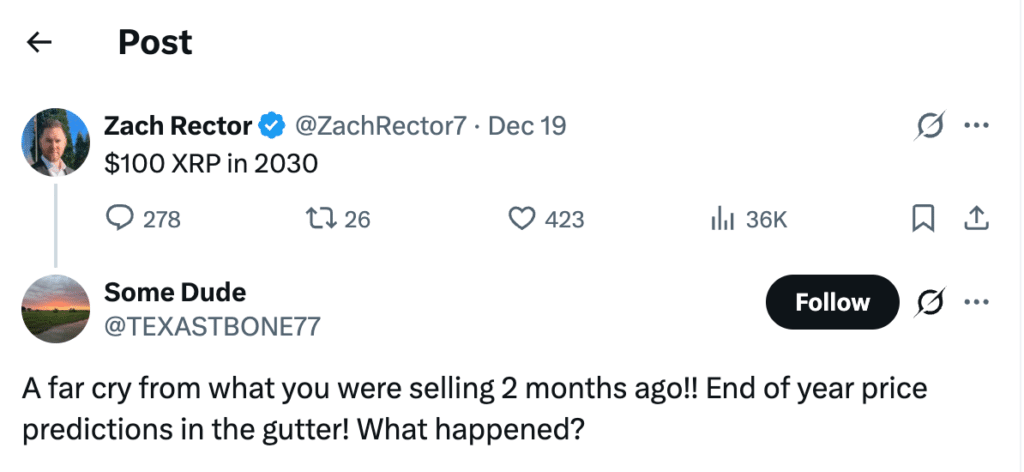The height and width of the screenshot is (472, 1024).
Task: Click the Grok icon on Zach's post
Action: coord(927,126)
